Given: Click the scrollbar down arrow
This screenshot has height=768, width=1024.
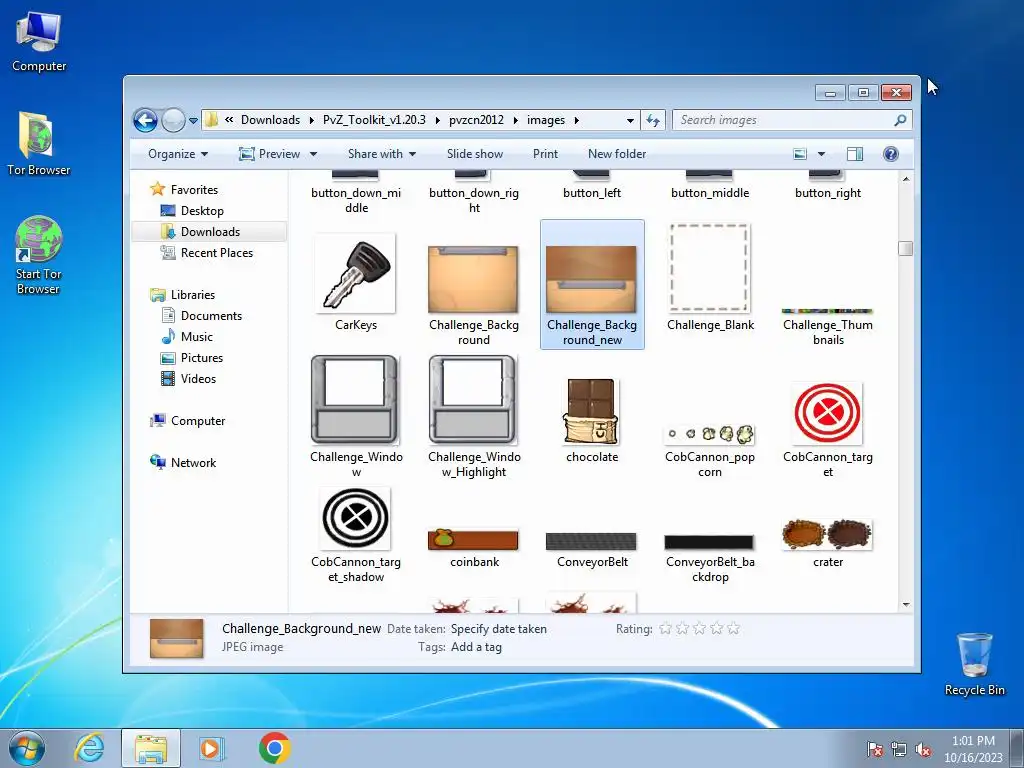Looking at the screenshot, I should coord(906,605).
